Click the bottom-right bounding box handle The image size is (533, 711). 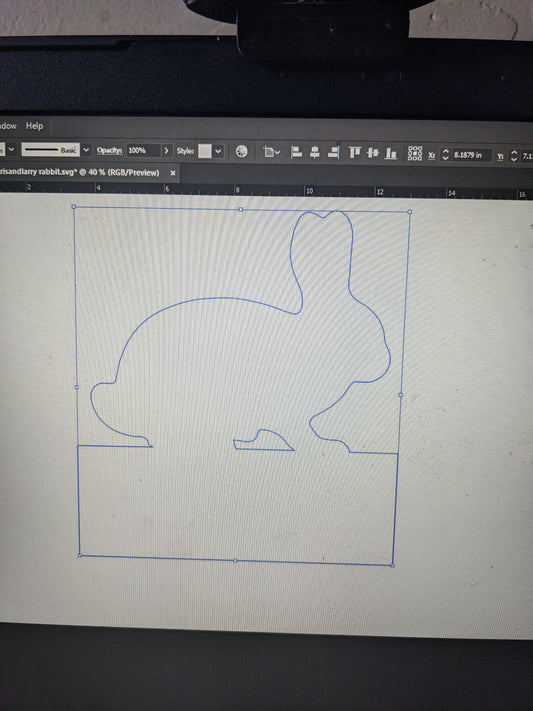[x=392, y=565]
